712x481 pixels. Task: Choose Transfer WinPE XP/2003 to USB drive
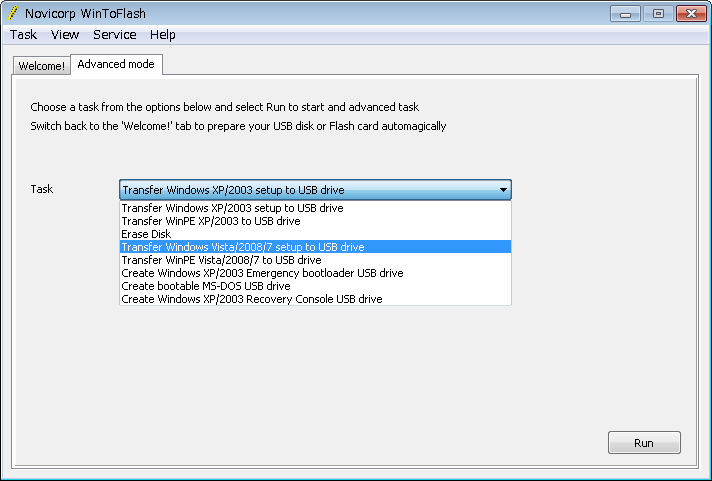pos(315,221)
